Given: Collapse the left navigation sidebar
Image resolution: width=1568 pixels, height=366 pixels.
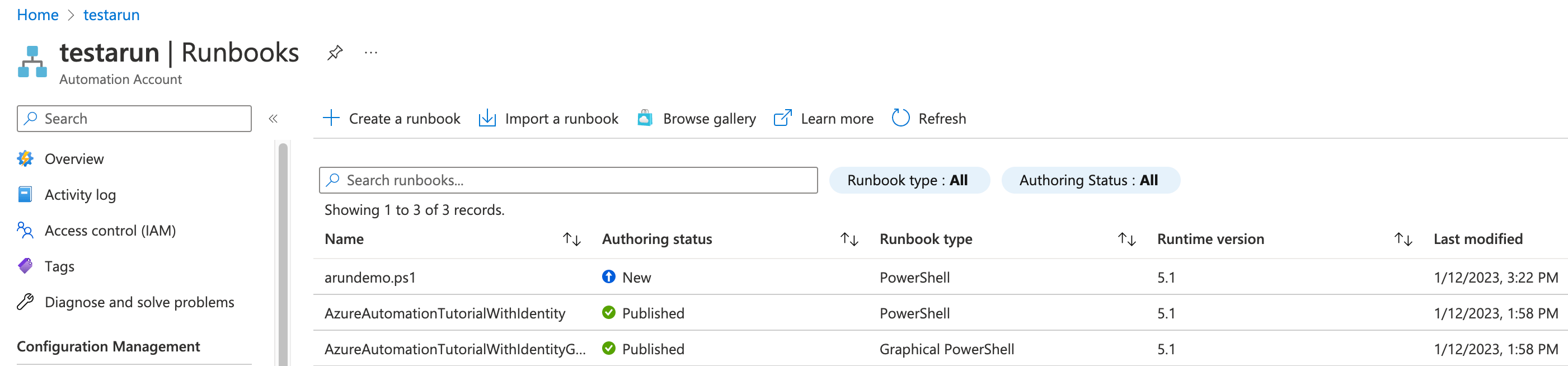Looking at the screenshot, I should click(x=273, y=119).
